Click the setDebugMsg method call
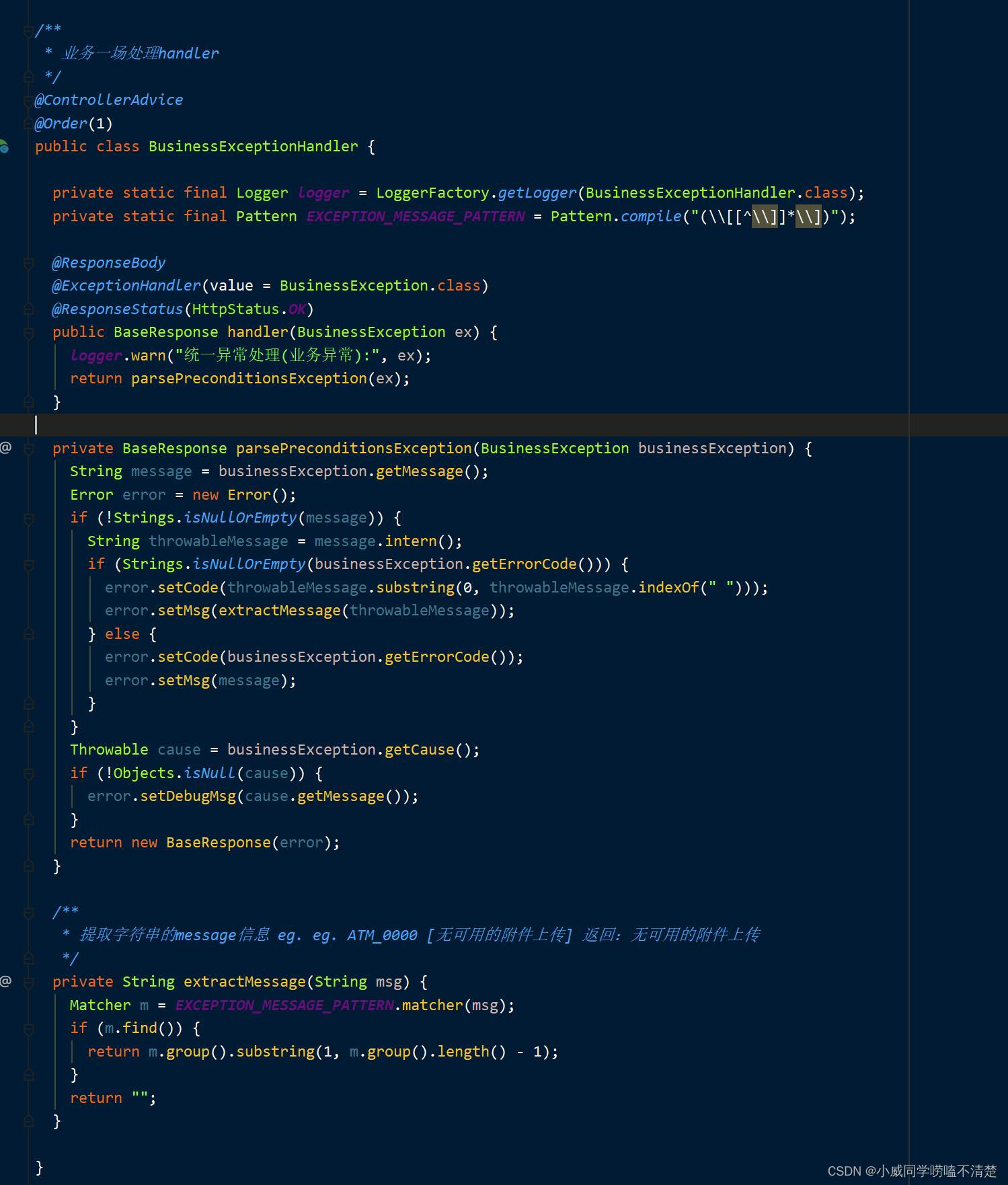1008x1185 pixels. (x=188, y=796)
